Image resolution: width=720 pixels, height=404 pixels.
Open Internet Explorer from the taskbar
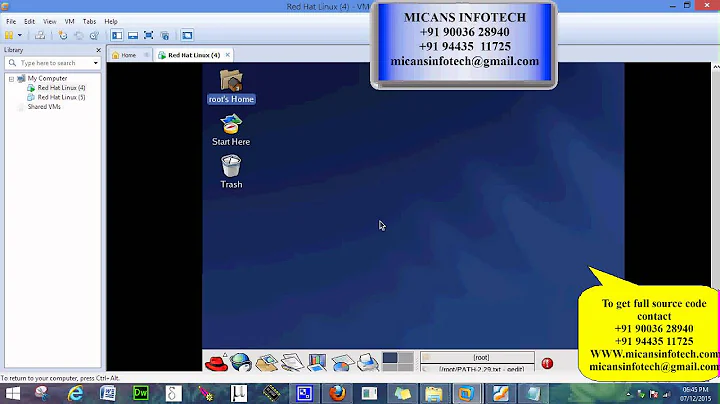(75, 393)
